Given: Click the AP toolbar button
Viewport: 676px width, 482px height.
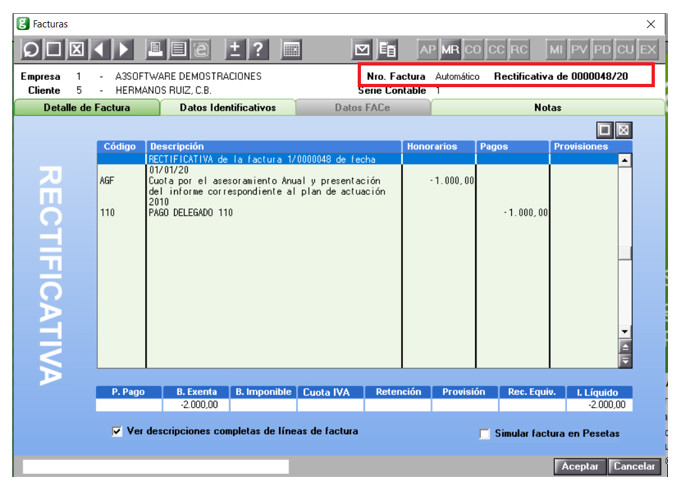Looking at the screenshot, I should tap(428, 49).
